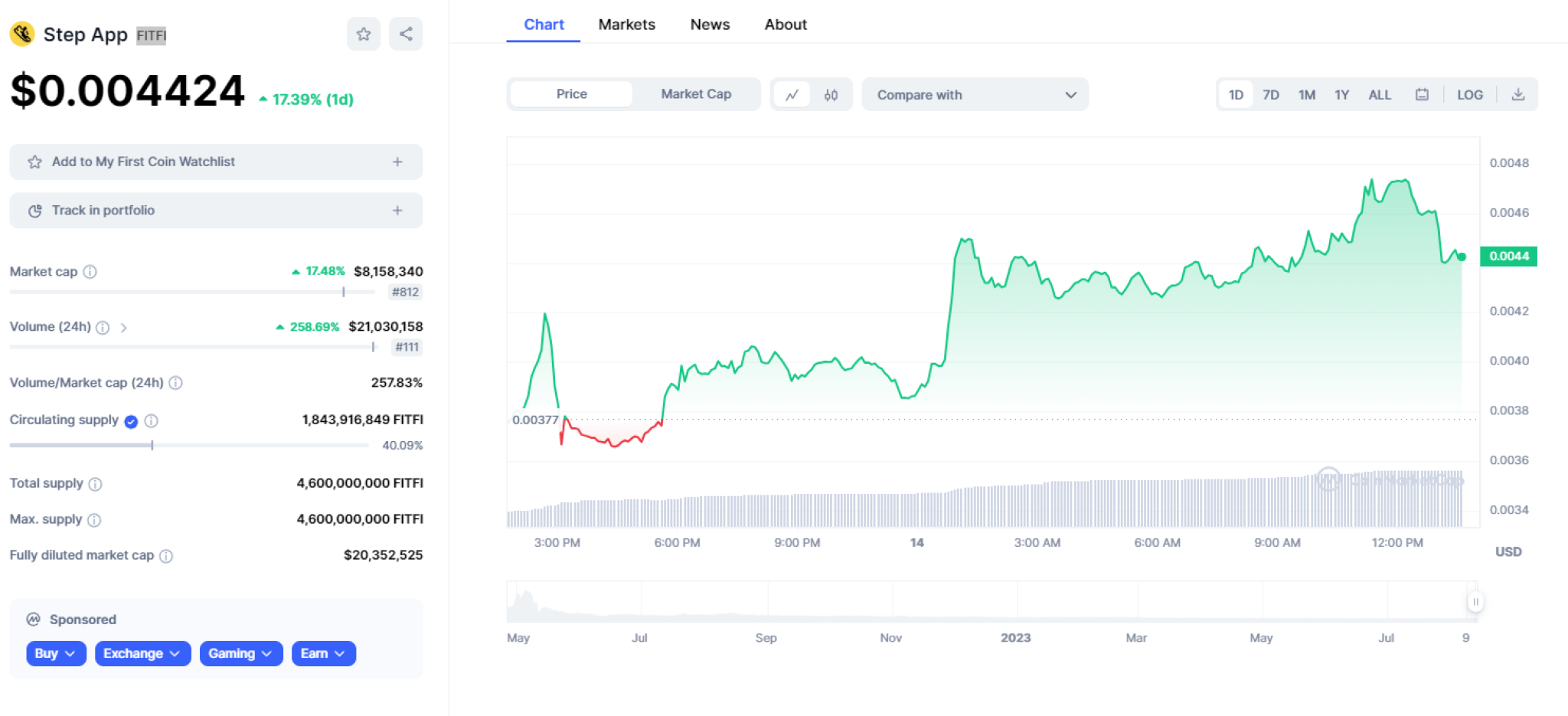Click the share icon for Step App
Image resolution: width=1568 pixels, height=716 pixels.
(x=406, y=34)
